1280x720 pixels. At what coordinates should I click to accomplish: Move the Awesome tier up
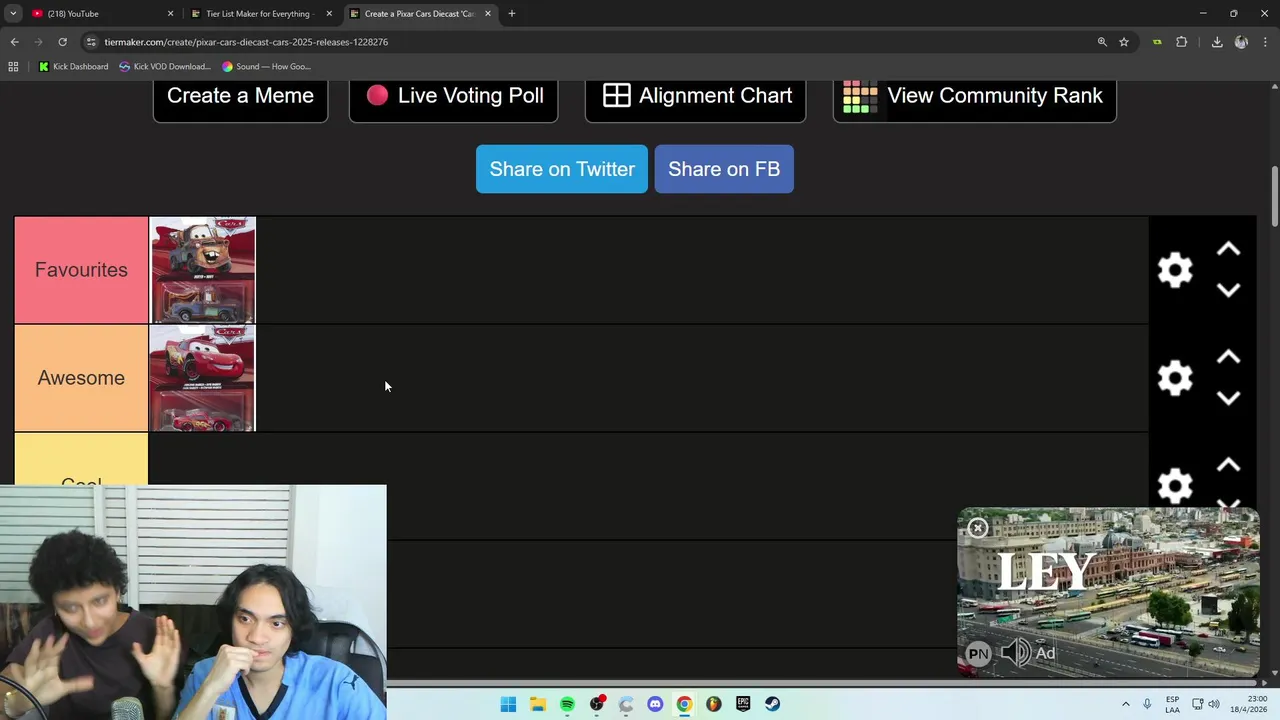pyautogui.click(x=1228, y=358)
